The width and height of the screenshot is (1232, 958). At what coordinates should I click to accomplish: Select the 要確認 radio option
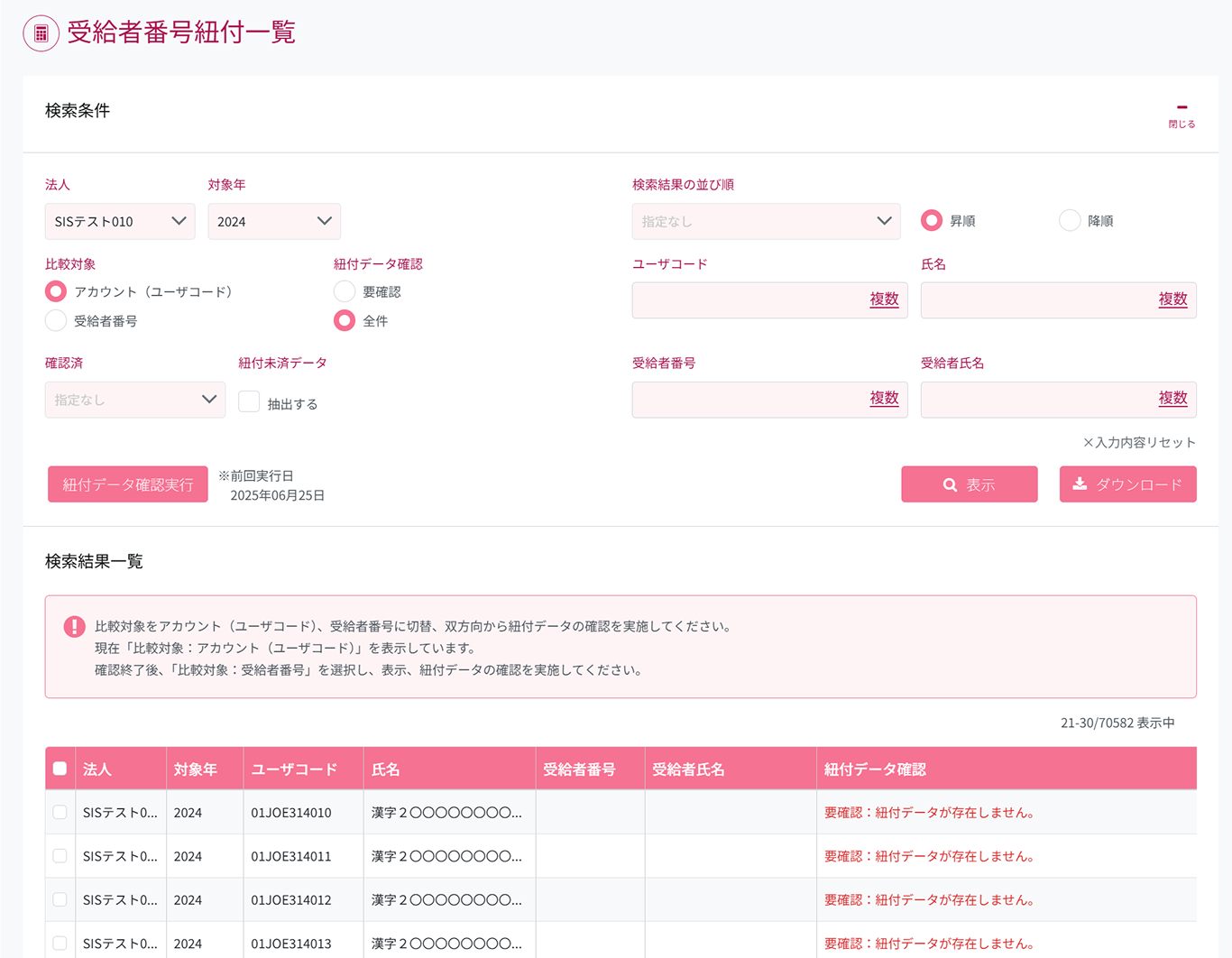345,291
